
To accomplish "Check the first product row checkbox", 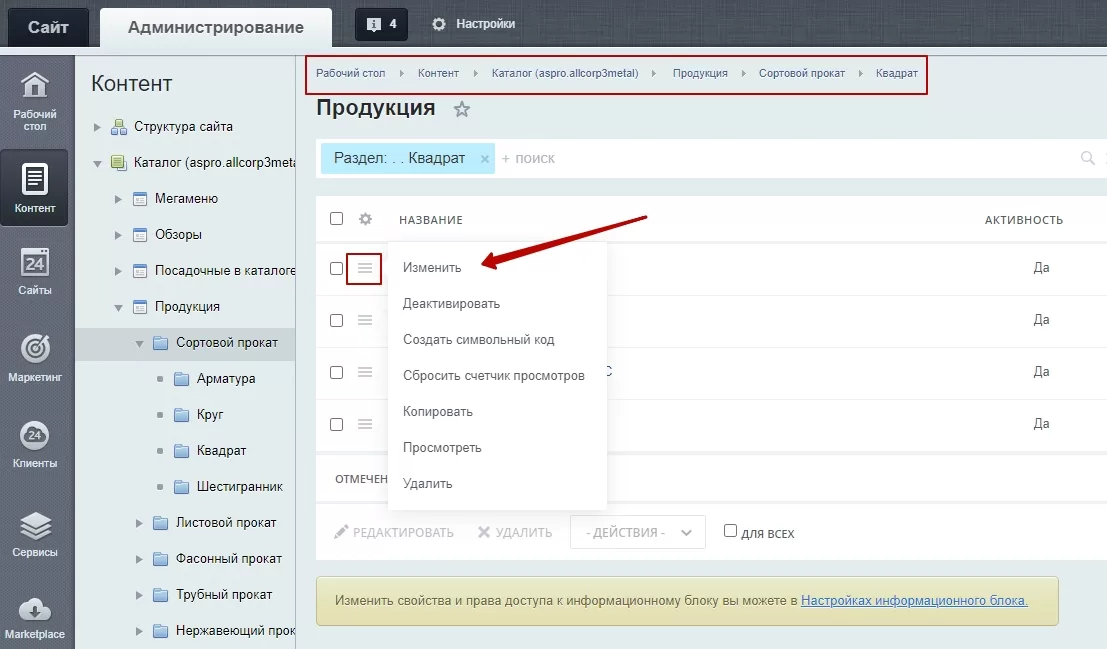I will tap(337, 268).
